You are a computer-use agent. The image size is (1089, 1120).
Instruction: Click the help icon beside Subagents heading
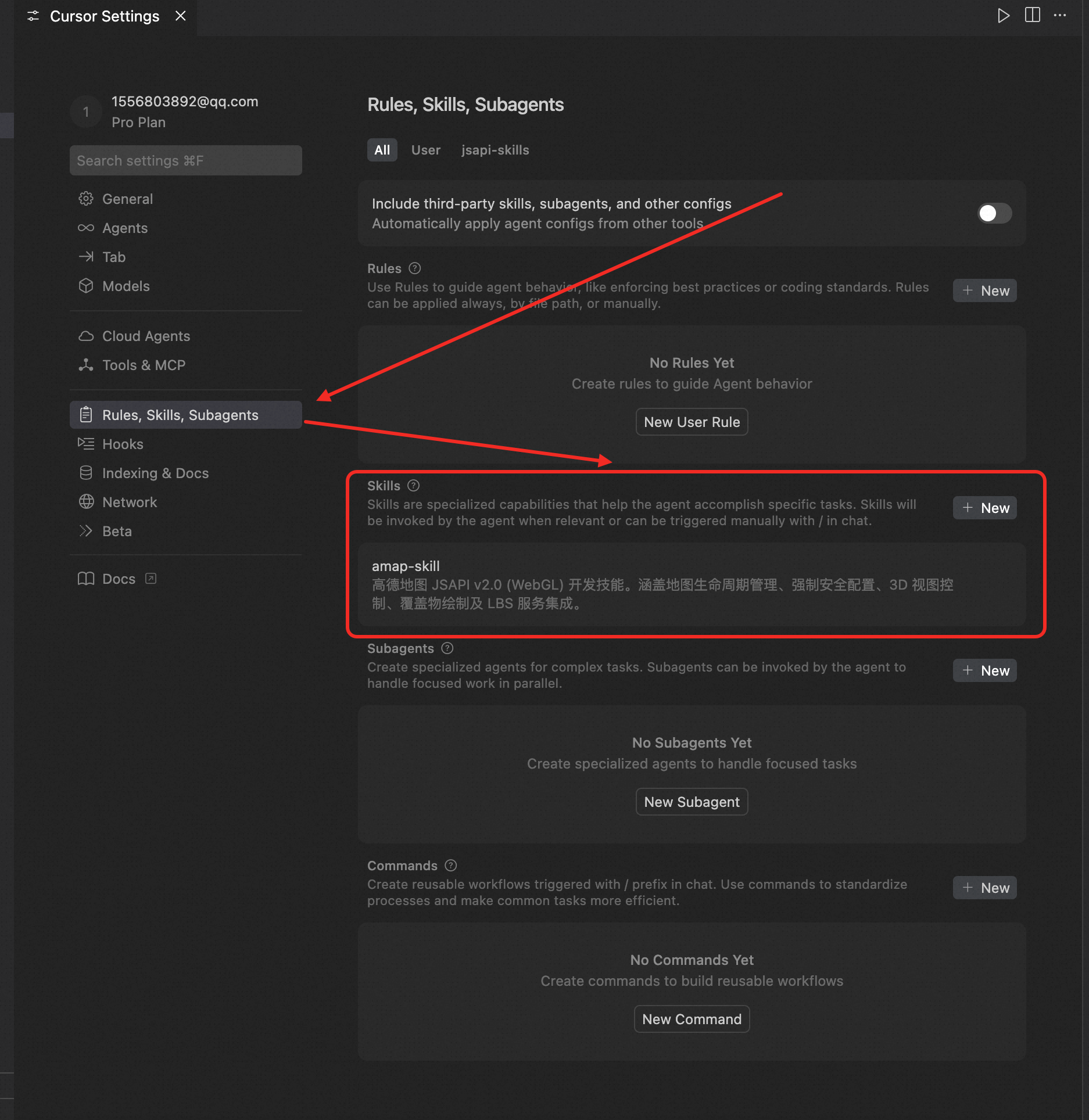click(x=447, y=648)
